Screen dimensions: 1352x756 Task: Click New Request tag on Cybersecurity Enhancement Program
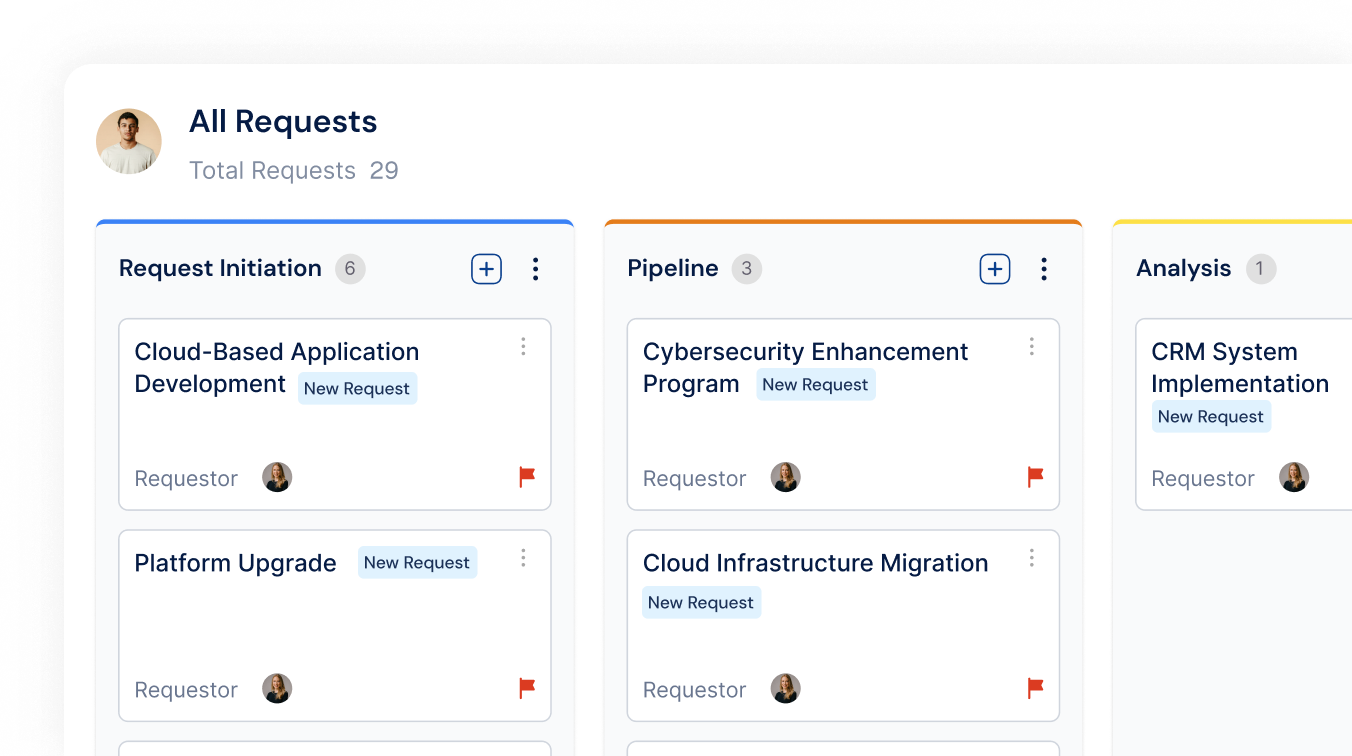[x=816, y=385]
